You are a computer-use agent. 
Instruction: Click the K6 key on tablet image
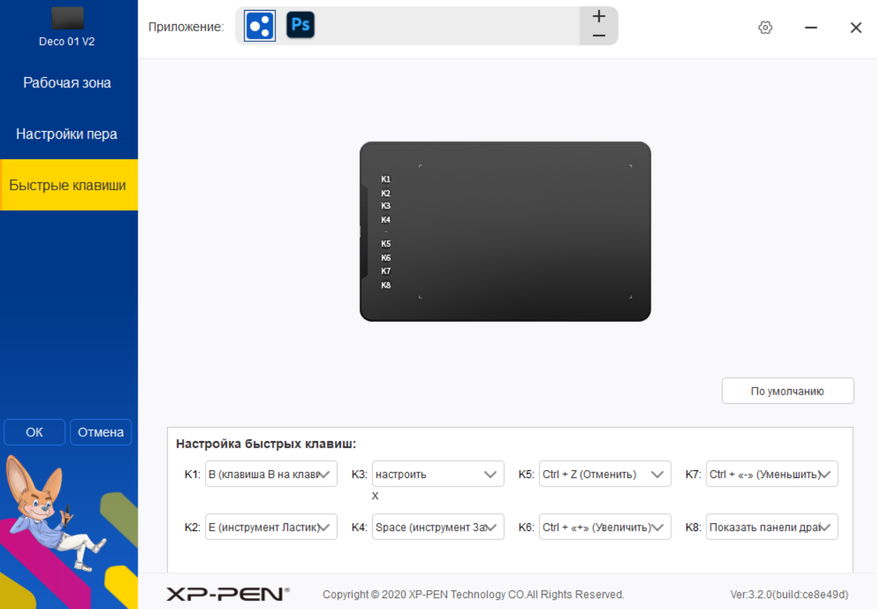[x=386, y=258]
